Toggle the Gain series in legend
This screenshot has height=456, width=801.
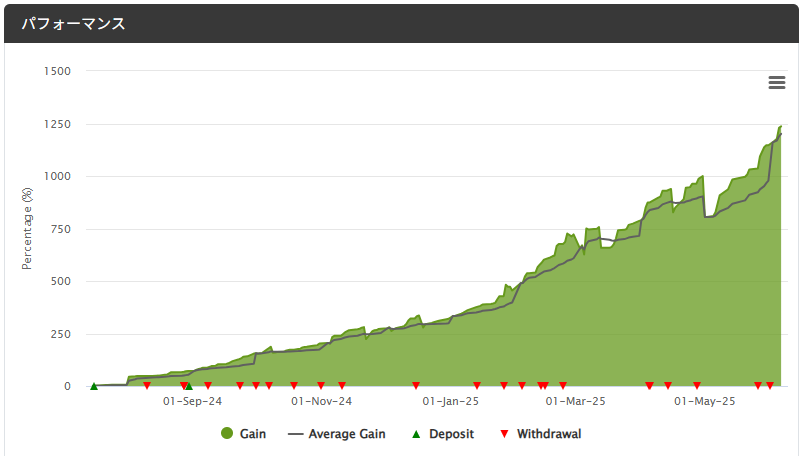click(243, 434)
